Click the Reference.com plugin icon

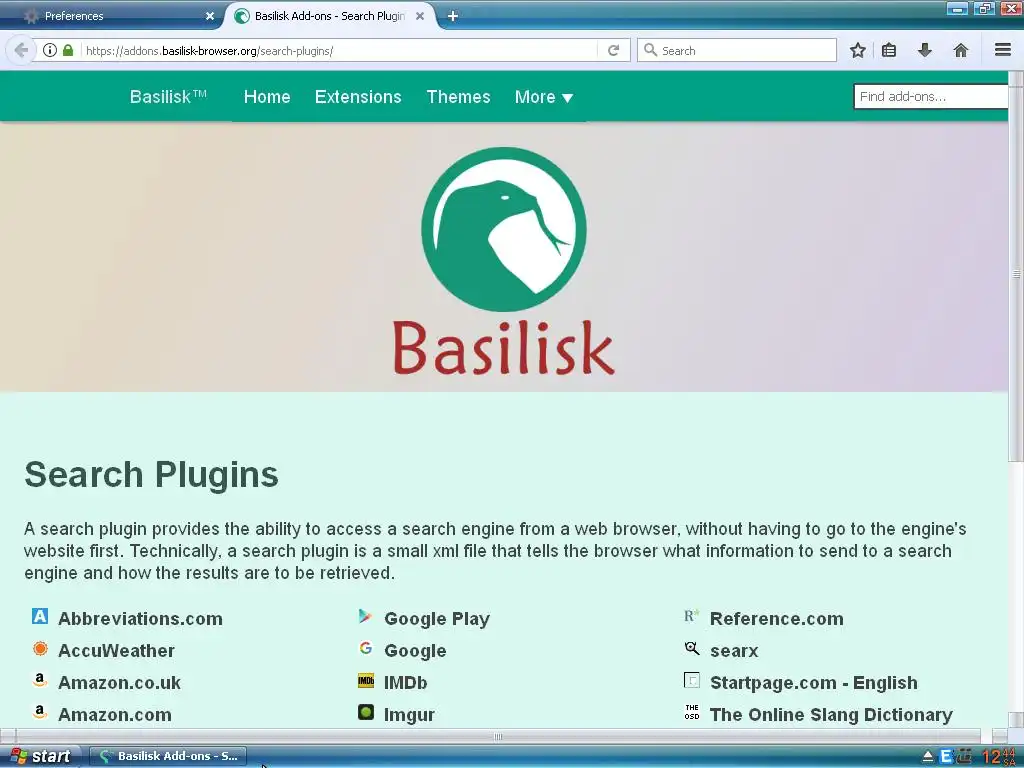692,616
